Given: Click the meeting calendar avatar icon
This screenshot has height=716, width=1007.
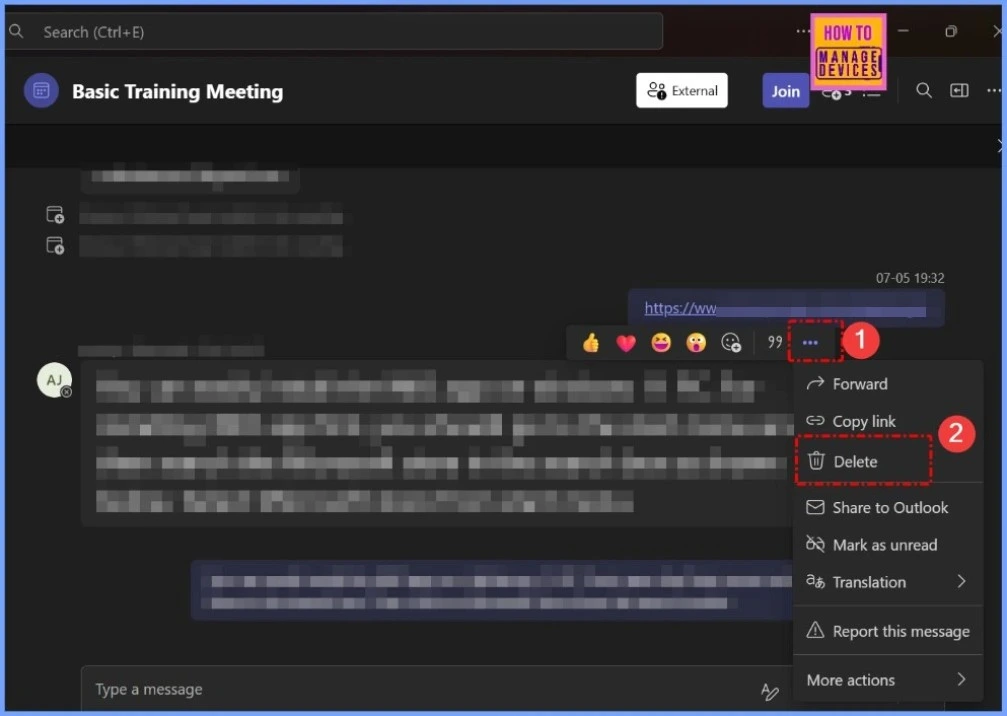Looking at the screenshot, I should click(41, 91).
